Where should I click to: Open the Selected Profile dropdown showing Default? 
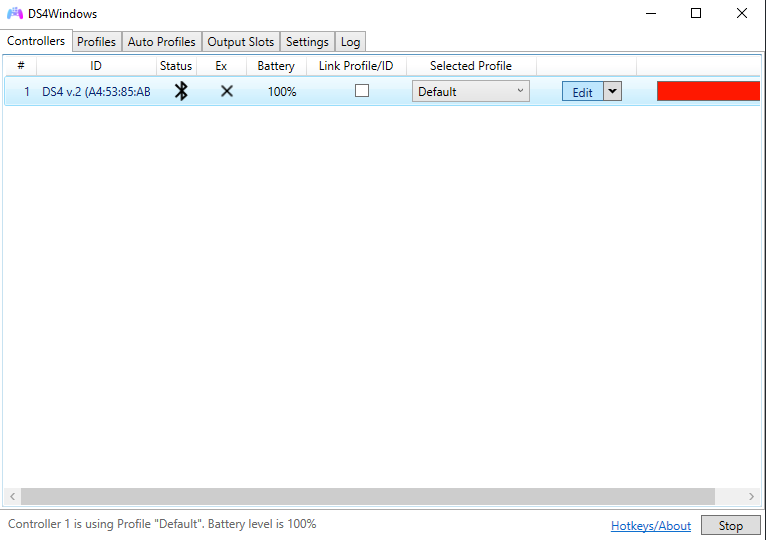(x=470, y=91)
